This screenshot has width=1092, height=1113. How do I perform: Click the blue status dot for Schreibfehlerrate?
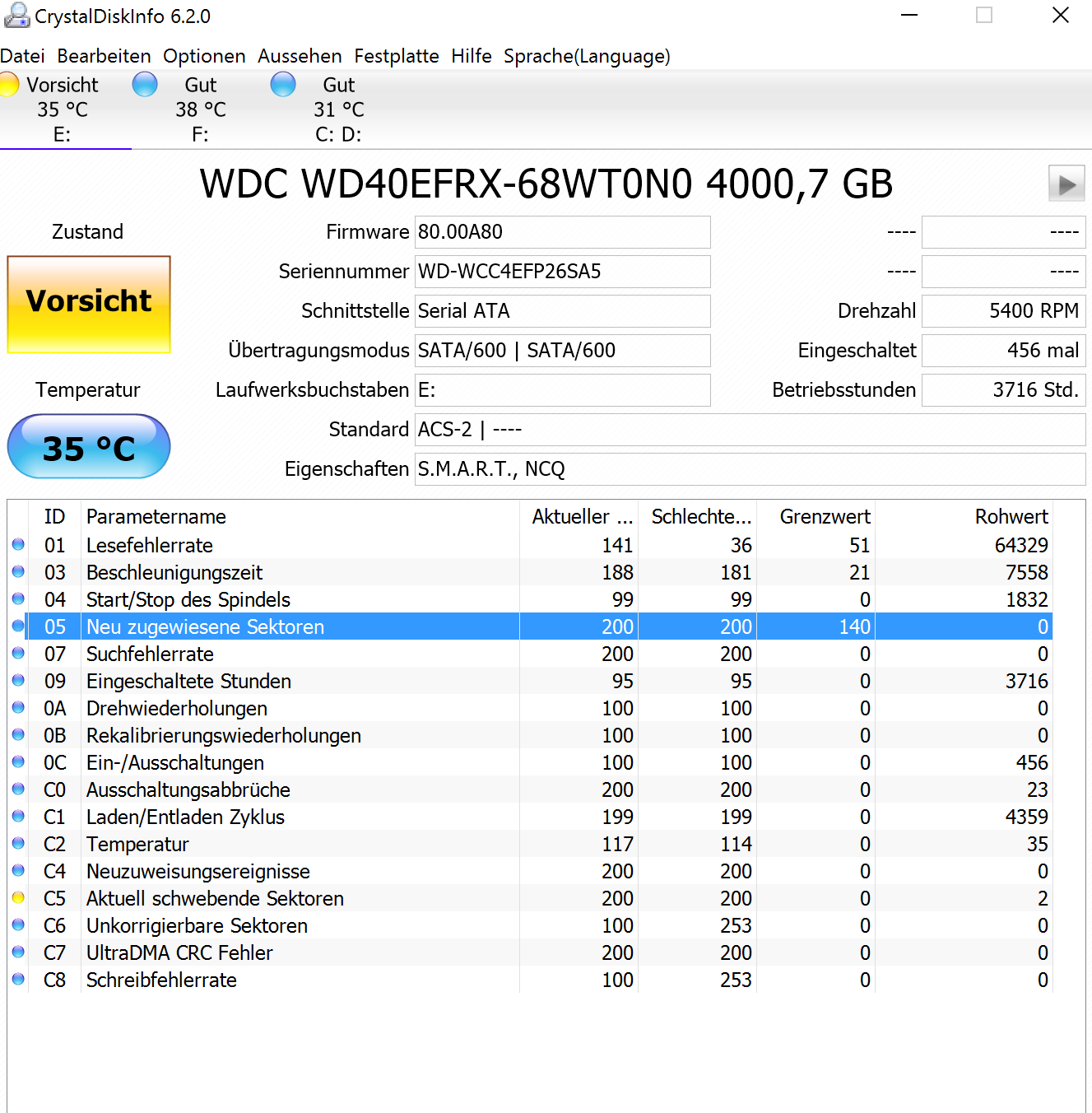click(x=18, y=980)
